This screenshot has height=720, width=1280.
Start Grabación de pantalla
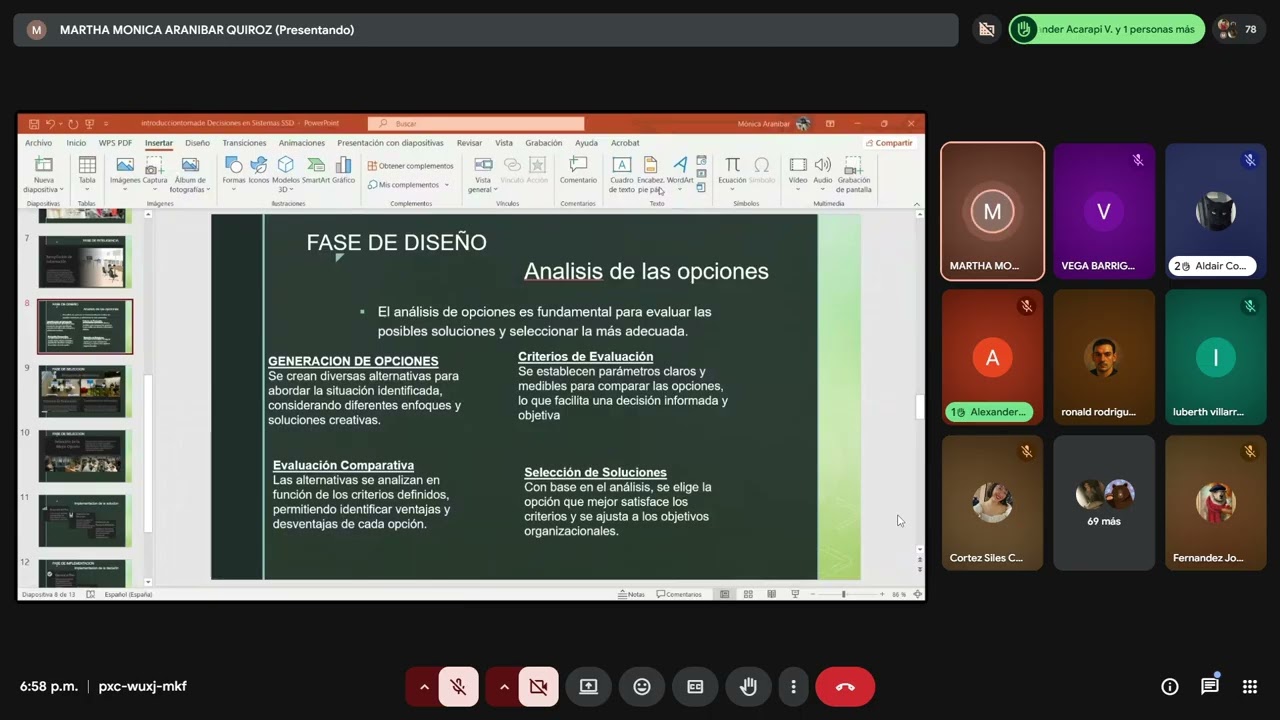click(x=854, y=175)
